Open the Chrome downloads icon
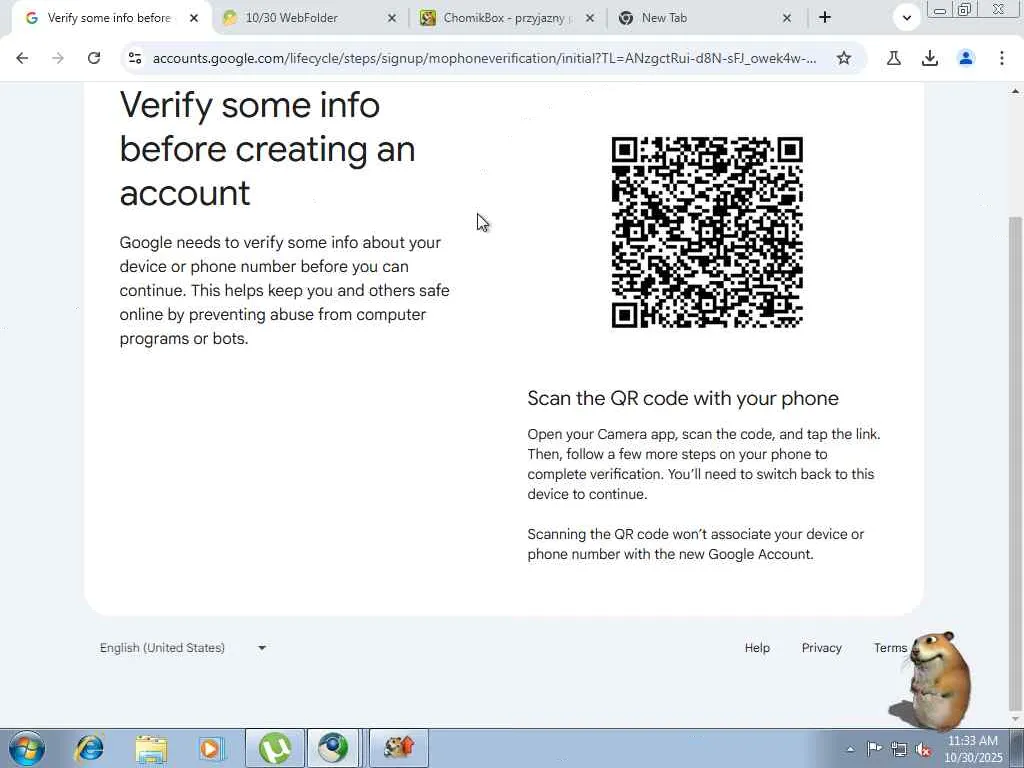This screenshot has width=1024, height=768. tap(929, 58)
